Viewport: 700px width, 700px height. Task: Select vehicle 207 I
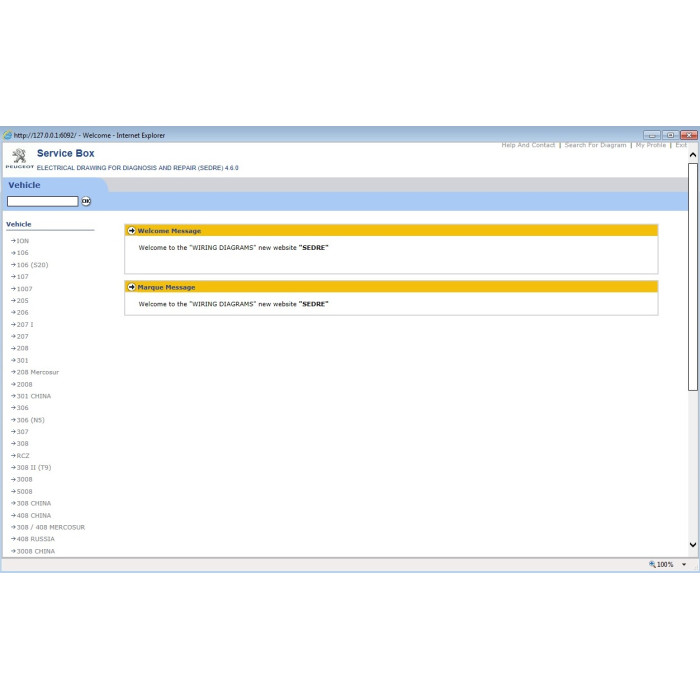tap(25, 325)
